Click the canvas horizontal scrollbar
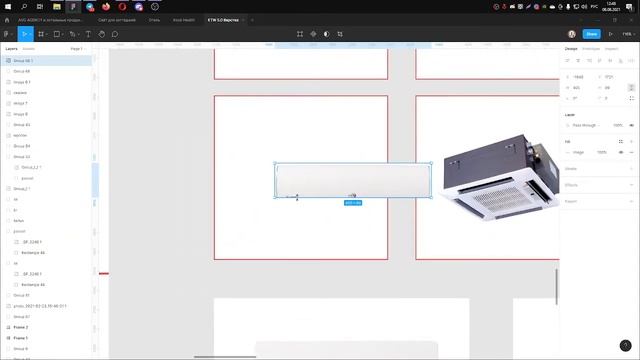Viewport: 640px width, 360px height. (225, 357)
